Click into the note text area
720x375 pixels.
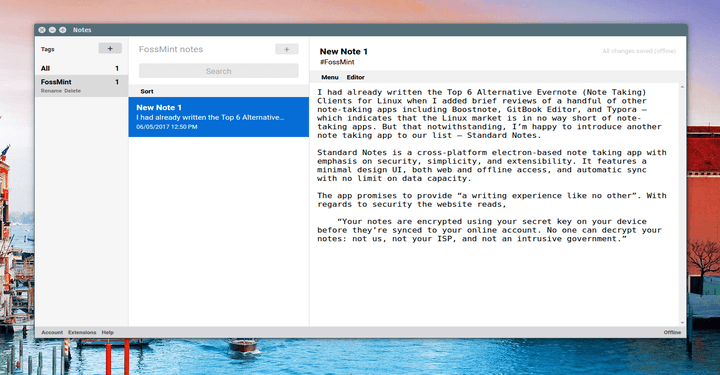click(495, 204)
